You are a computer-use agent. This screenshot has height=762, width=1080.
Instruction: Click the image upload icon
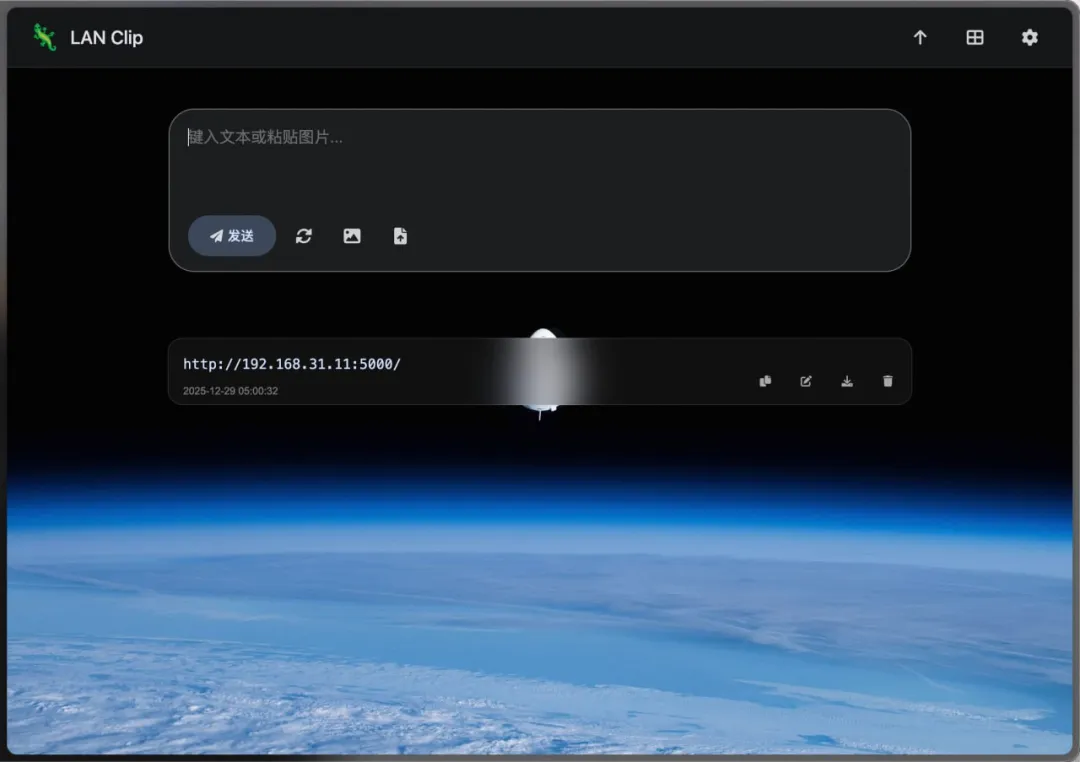(x=352, y=236)
